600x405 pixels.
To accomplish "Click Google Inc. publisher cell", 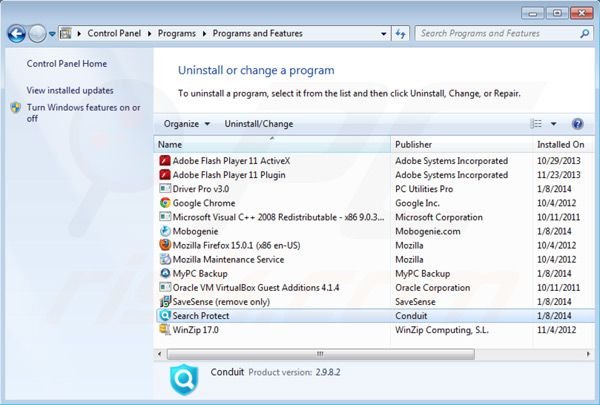I will point(417,203).
